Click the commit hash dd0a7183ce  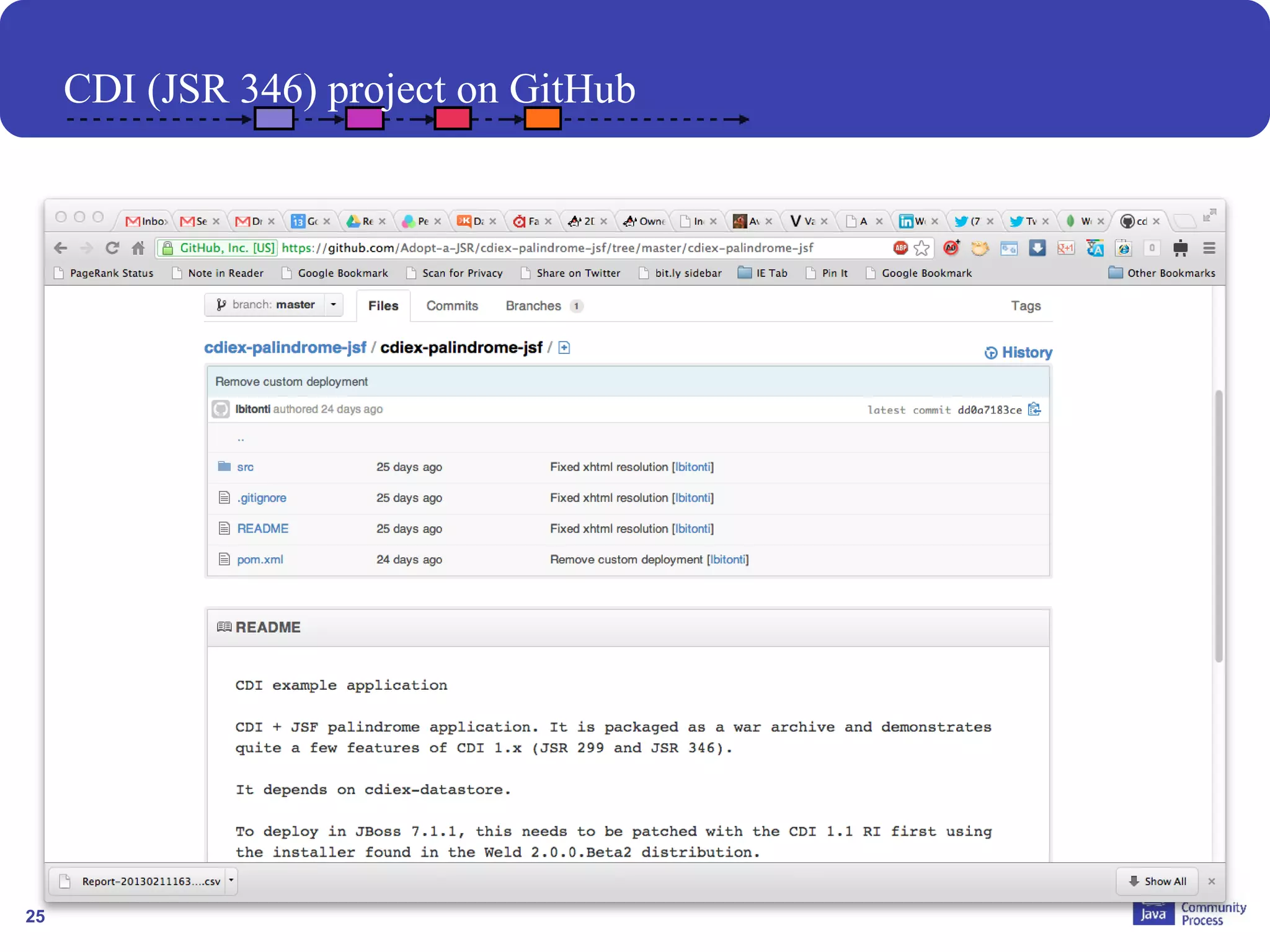click(x=990, y=410)
